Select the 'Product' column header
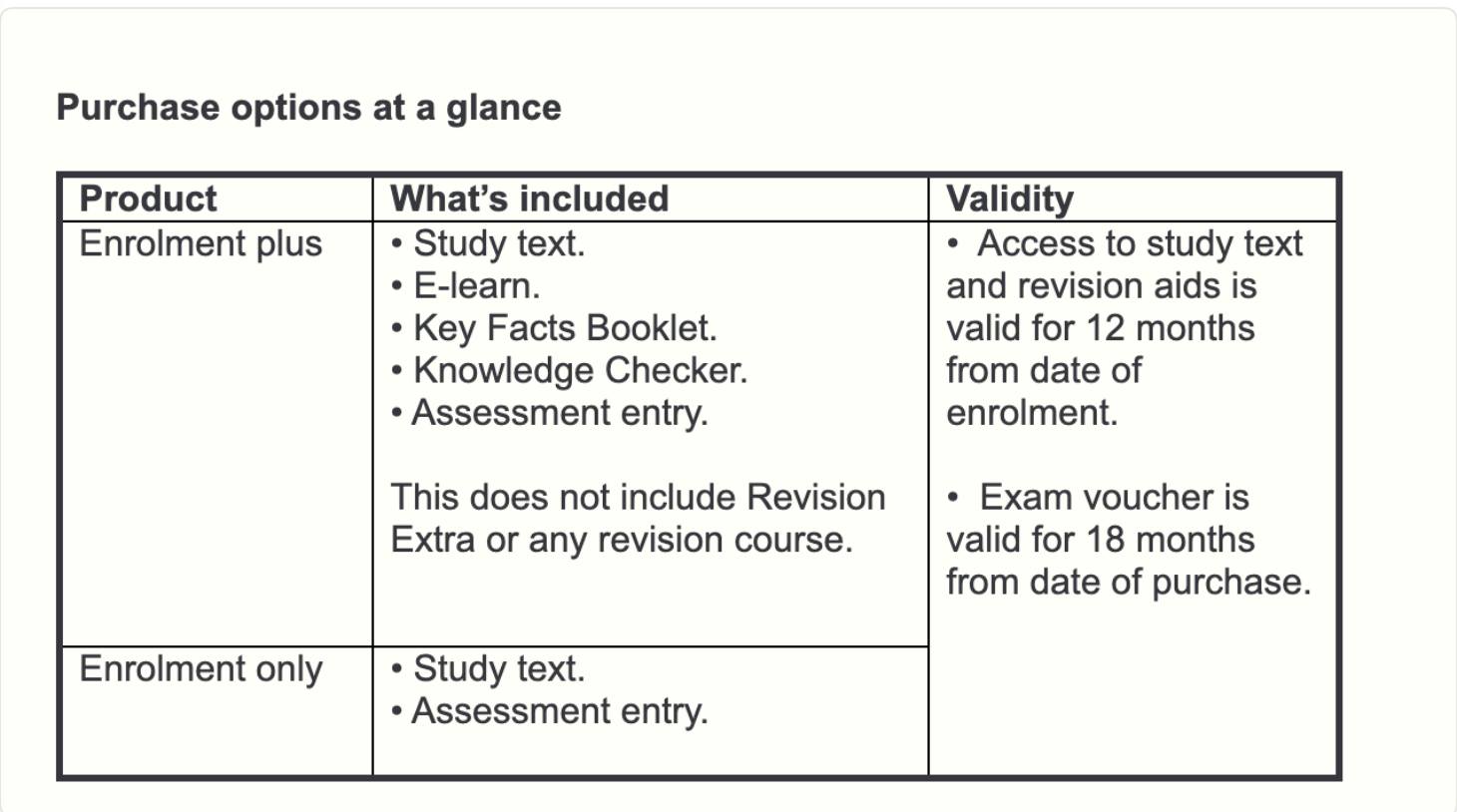Image resolution: width=1457 pixels, height=812 pixels. point(148,199)
